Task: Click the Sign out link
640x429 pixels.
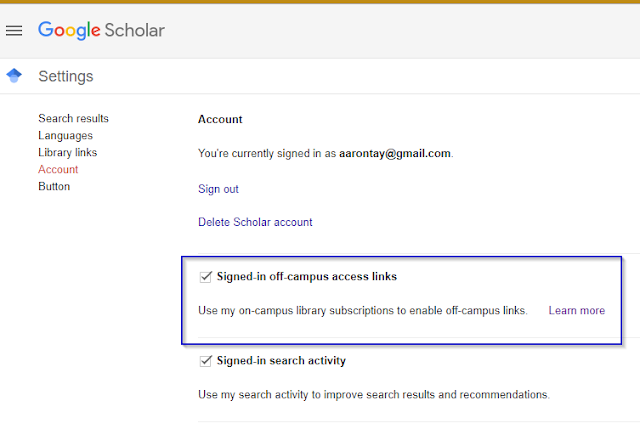Action: pos(218,189)
